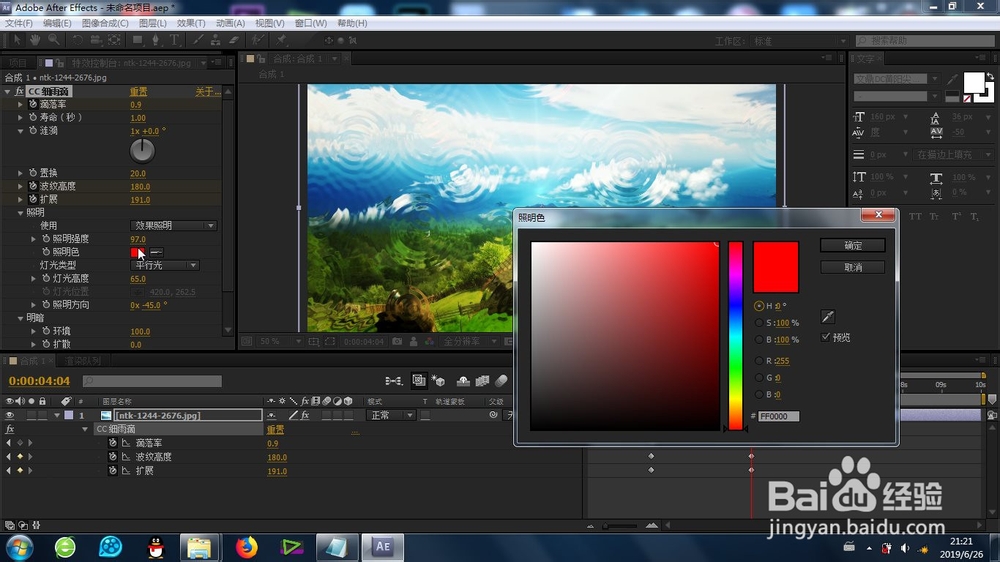
Task: Open the 文件(F) menu
Action: (18, 23)
